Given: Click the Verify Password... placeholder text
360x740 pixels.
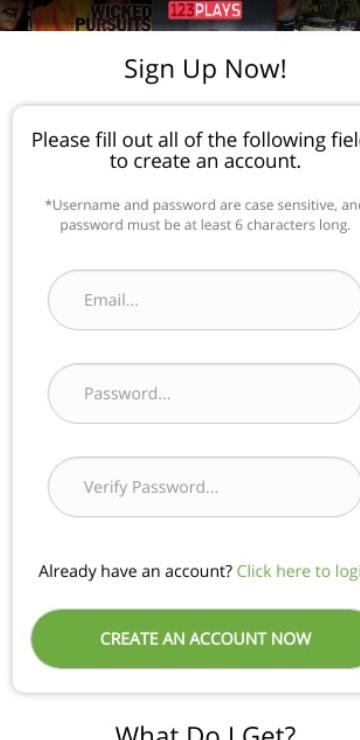Looking at the screenshot, I should (x=151, y=488).
